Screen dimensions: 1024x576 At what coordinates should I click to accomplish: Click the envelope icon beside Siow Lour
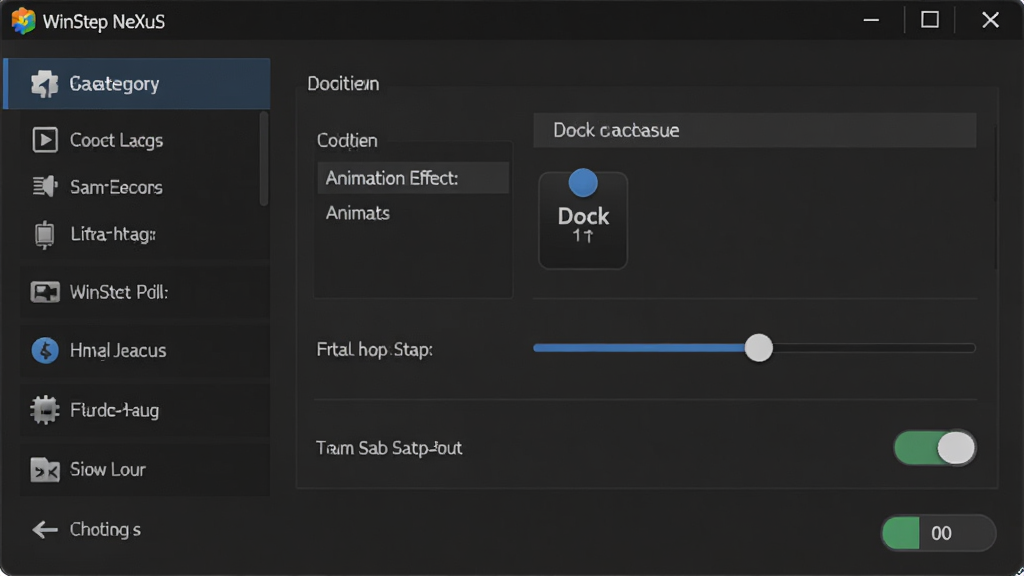pyautogui.click(x=44, y=470)
